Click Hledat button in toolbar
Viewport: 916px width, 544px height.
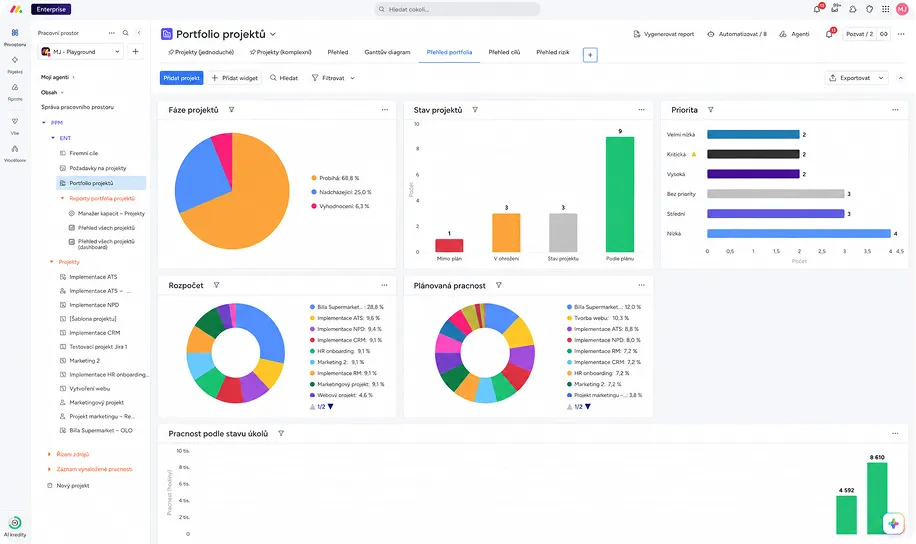tap(284, 78)
